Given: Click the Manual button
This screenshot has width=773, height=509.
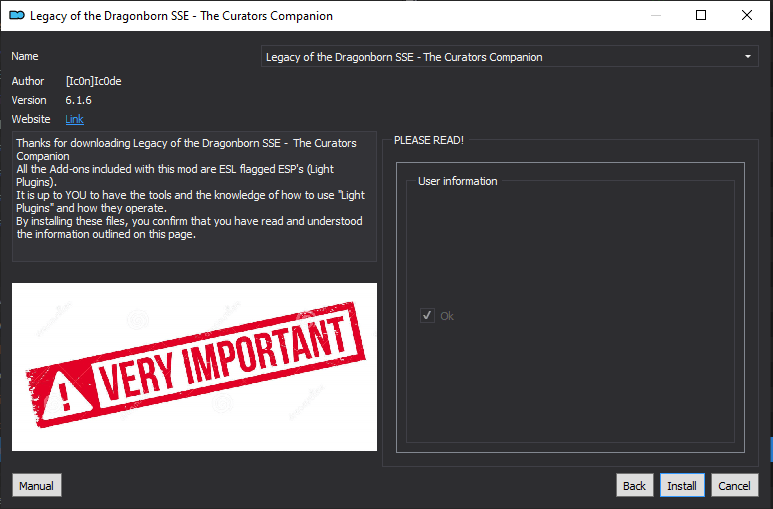Looking at the screenshot, I should tap(36, 486).
